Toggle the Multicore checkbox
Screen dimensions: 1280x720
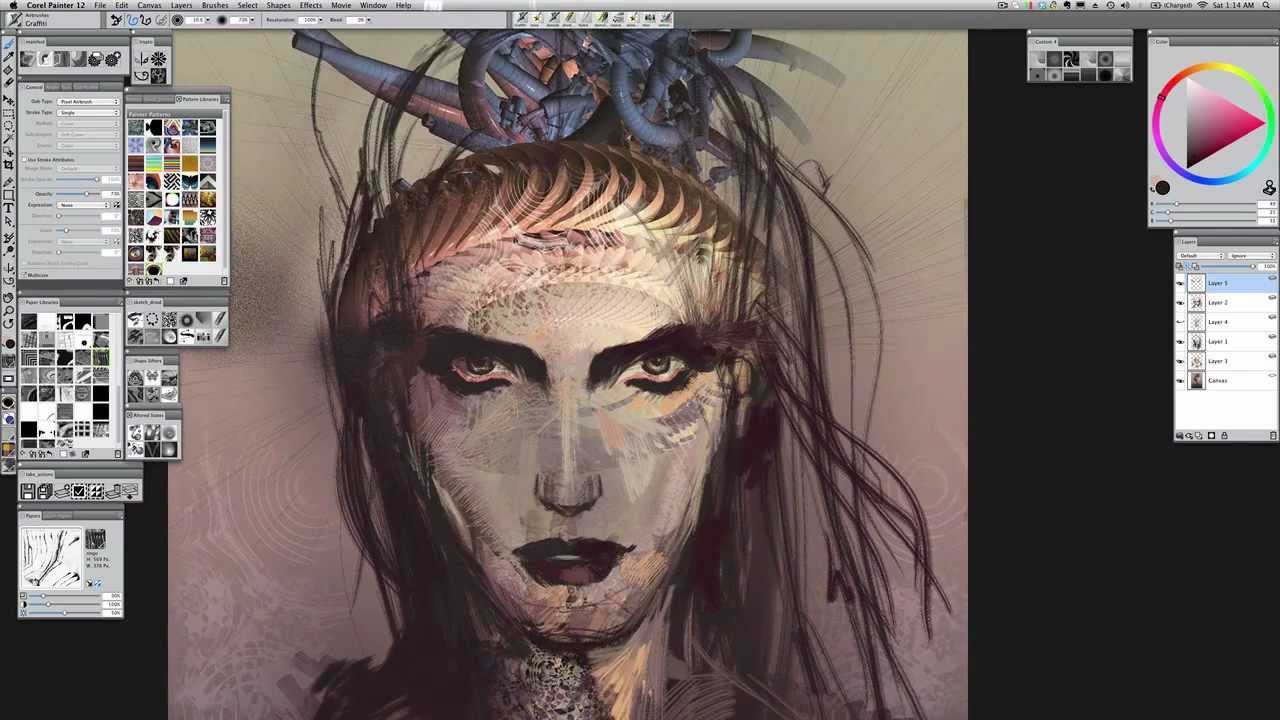[x=24, y=275]
